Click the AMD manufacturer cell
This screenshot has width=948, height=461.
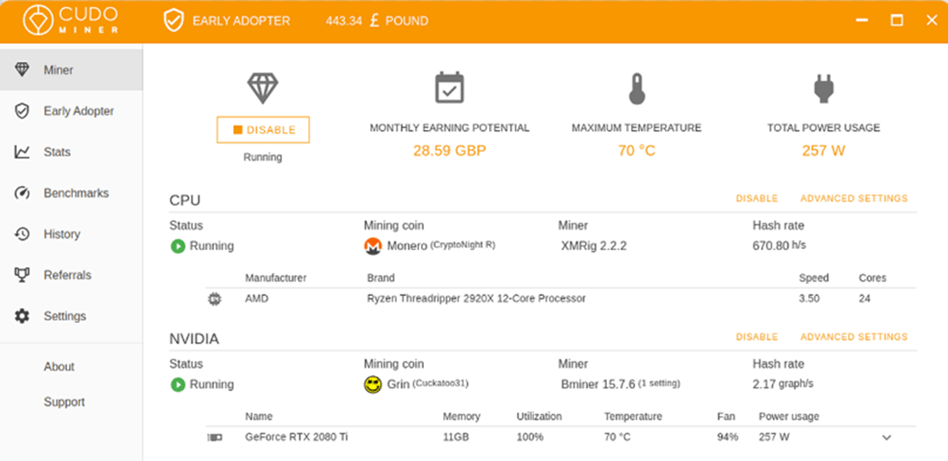(x=256, y=298)
